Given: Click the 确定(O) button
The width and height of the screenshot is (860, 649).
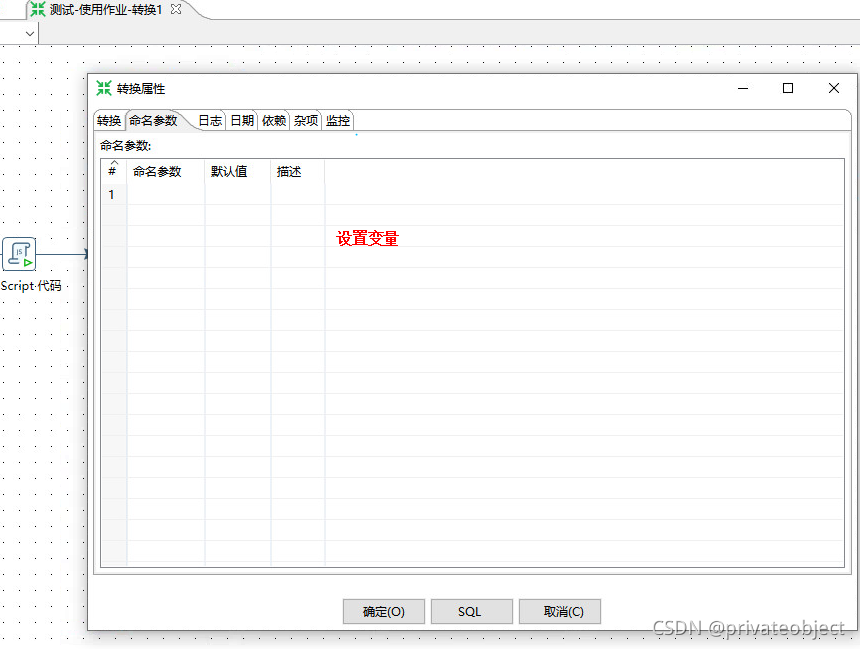Looking at the screenshot, I should (383, 611).
